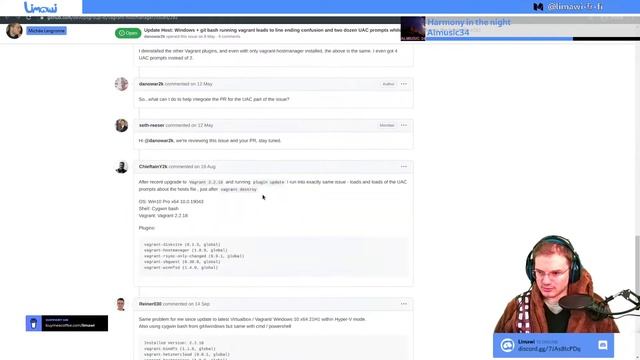Click the Member badge on seth-reeser's comment
The width and height of the screenshot is (640, 360).
tap(387, 125)
